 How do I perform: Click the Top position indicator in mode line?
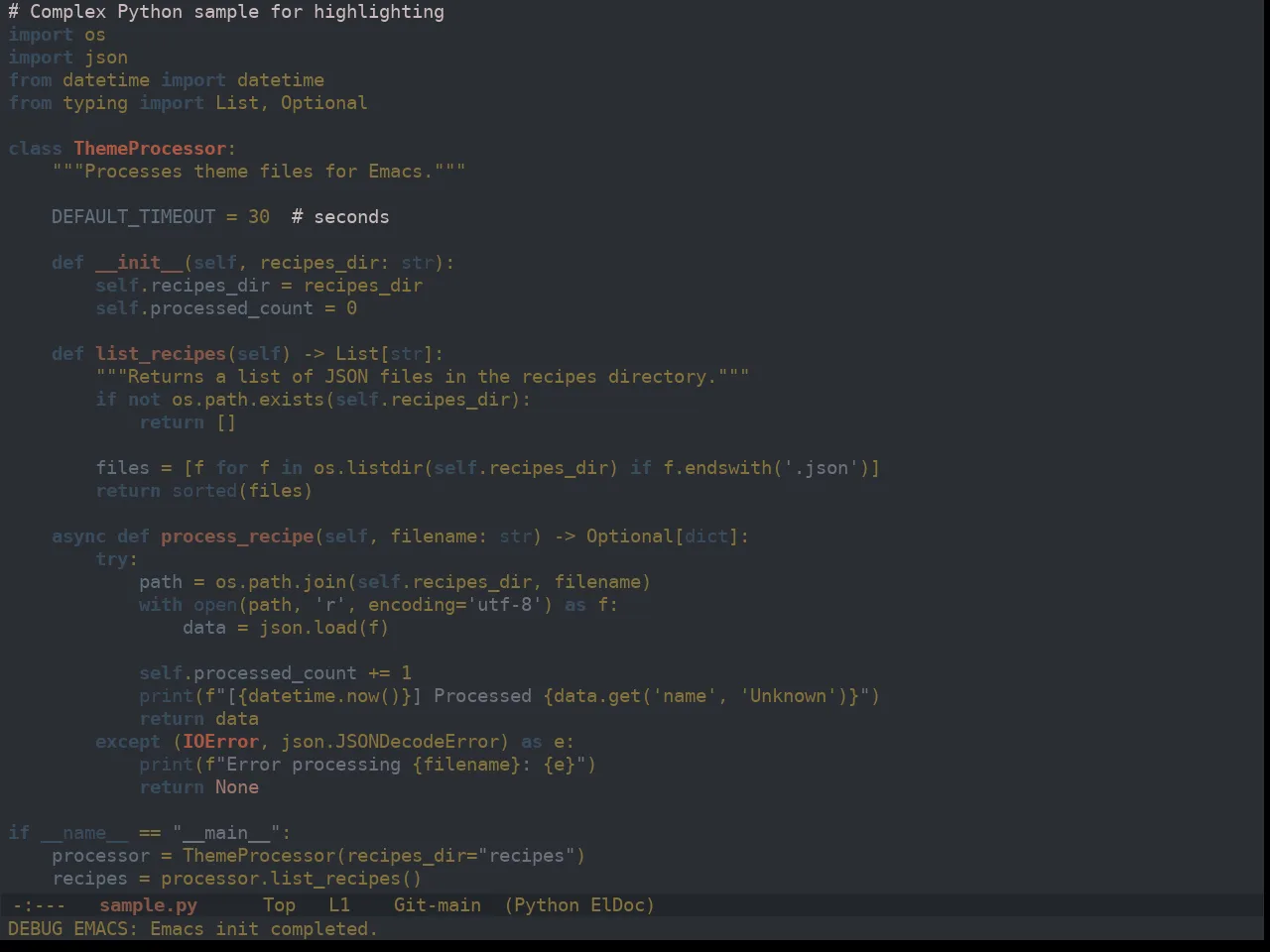click(x=279, y=905)
